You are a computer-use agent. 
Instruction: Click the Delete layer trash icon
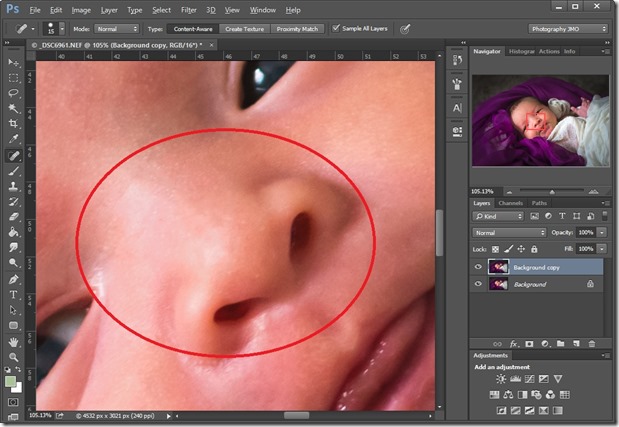pos(592,344)
